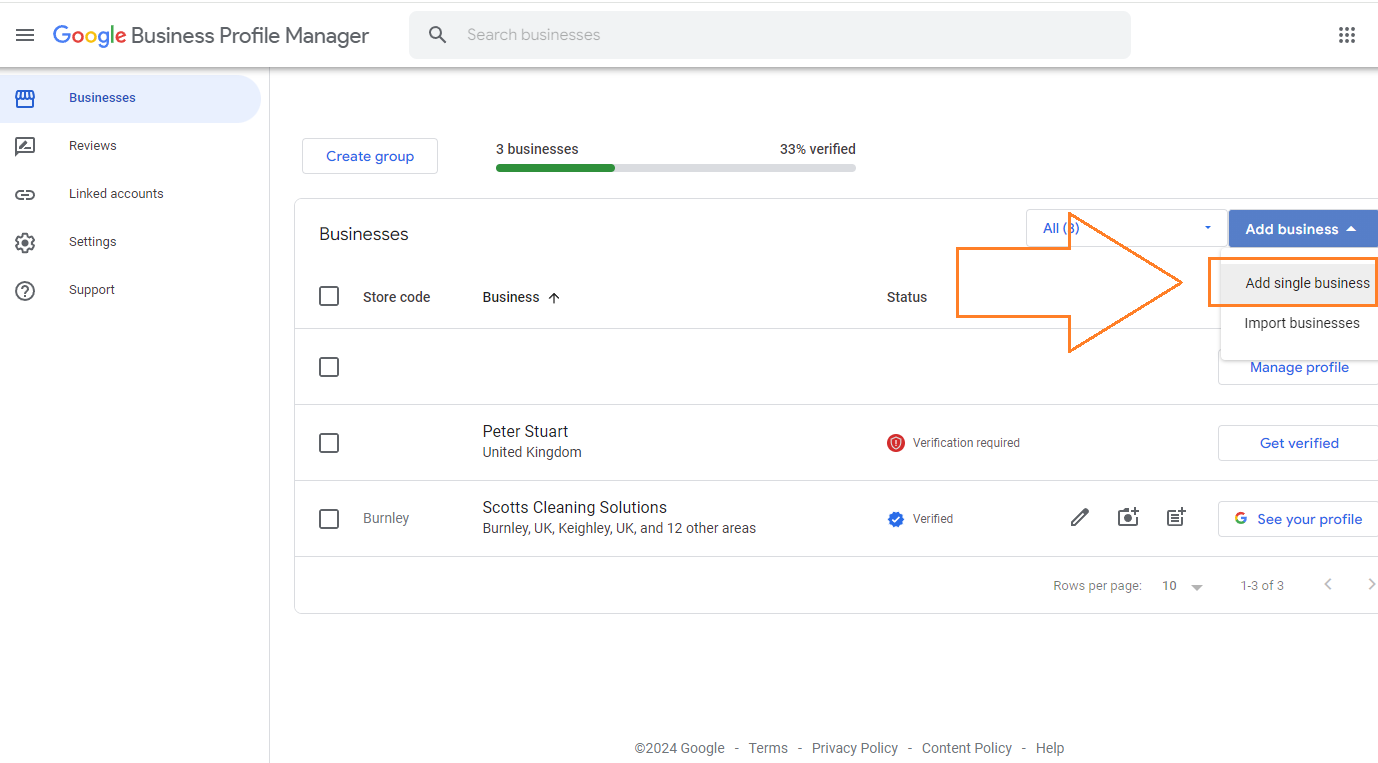The image size is (1378, 763).
Task: Select Import businesses option
Action: (x=1299, y=323)
